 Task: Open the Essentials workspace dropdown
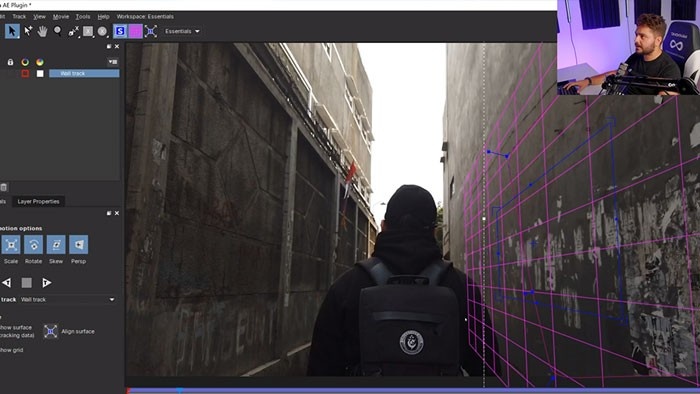point(182,31)
